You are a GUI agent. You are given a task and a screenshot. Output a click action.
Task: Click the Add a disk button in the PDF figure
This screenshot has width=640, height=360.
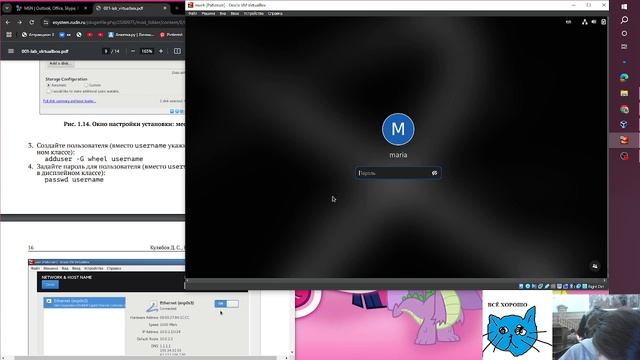60,63
